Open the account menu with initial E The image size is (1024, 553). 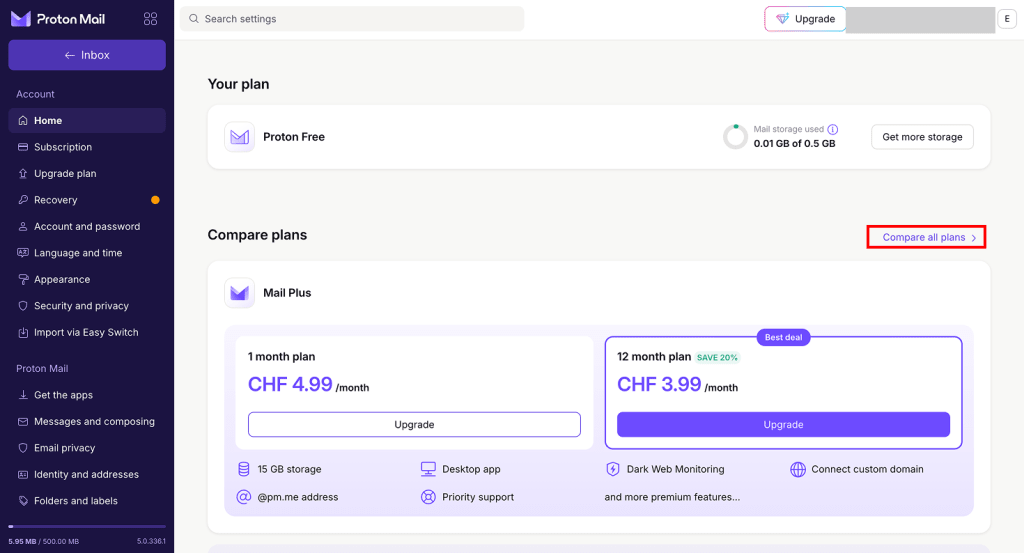click(1006, 19)
